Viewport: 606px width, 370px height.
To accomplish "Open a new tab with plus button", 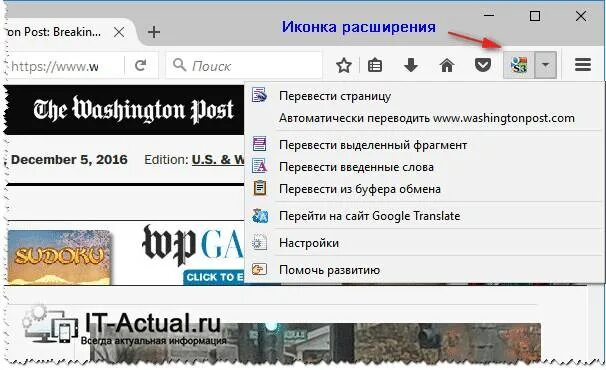I will (x=154, y=32).
